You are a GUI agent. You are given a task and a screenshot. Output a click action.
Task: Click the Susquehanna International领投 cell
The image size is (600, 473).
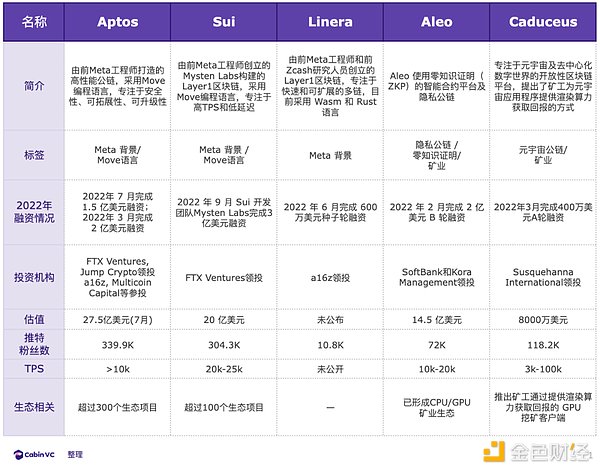543,277
